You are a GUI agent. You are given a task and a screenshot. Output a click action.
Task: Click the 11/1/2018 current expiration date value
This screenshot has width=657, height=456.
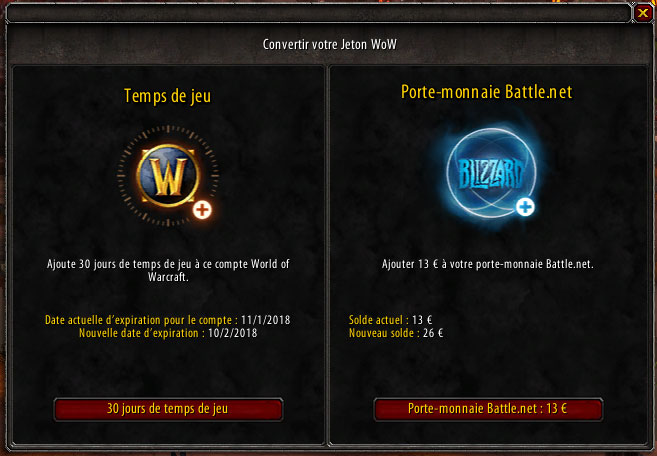(x=266, y=320)
